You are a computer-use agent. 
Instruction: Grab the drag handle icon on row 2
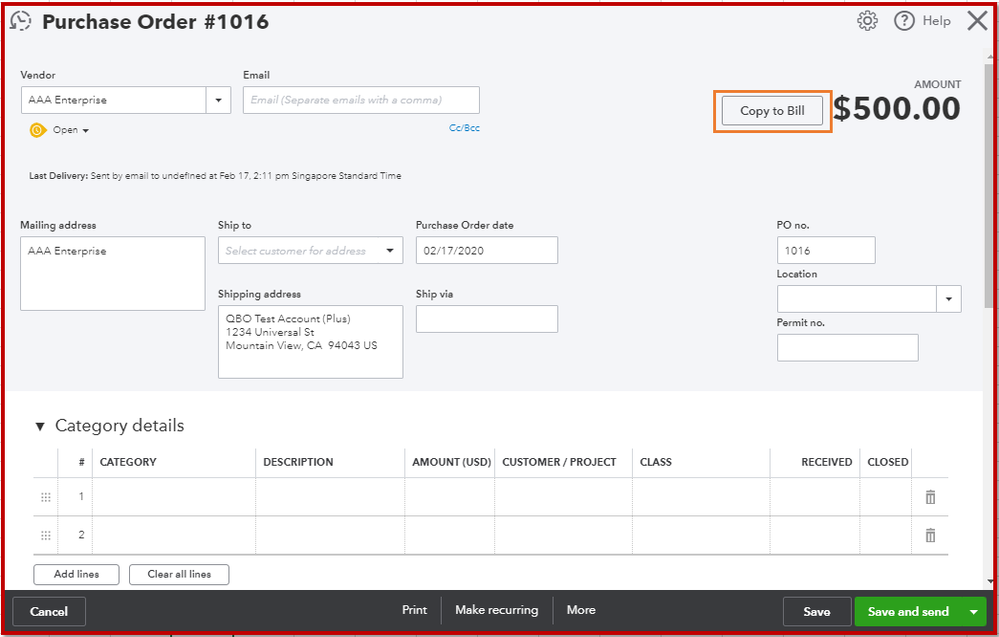point(46,535)
